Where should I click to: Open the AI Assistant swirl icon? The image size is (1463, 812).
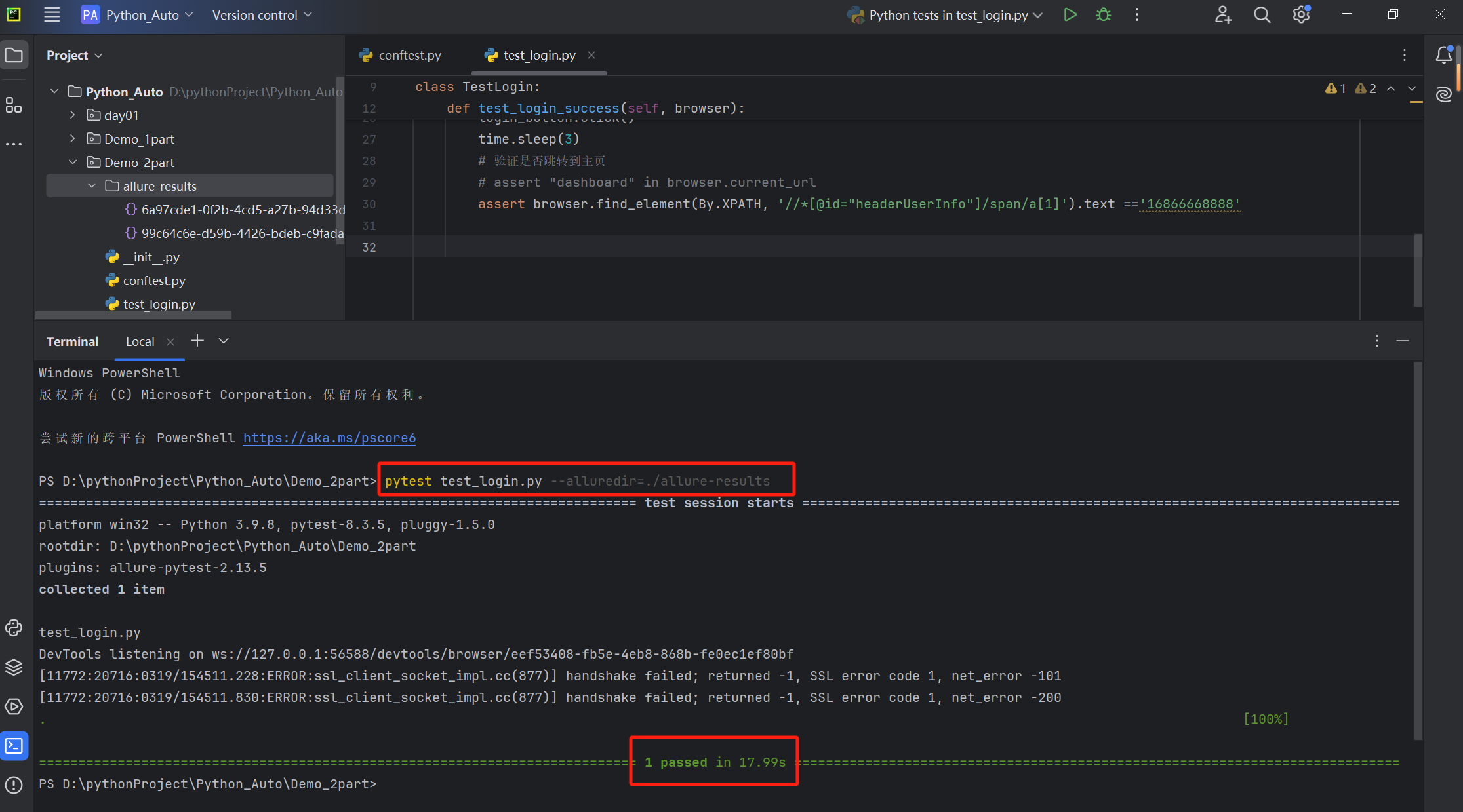pyautogui.click(x=1444, y=94)
